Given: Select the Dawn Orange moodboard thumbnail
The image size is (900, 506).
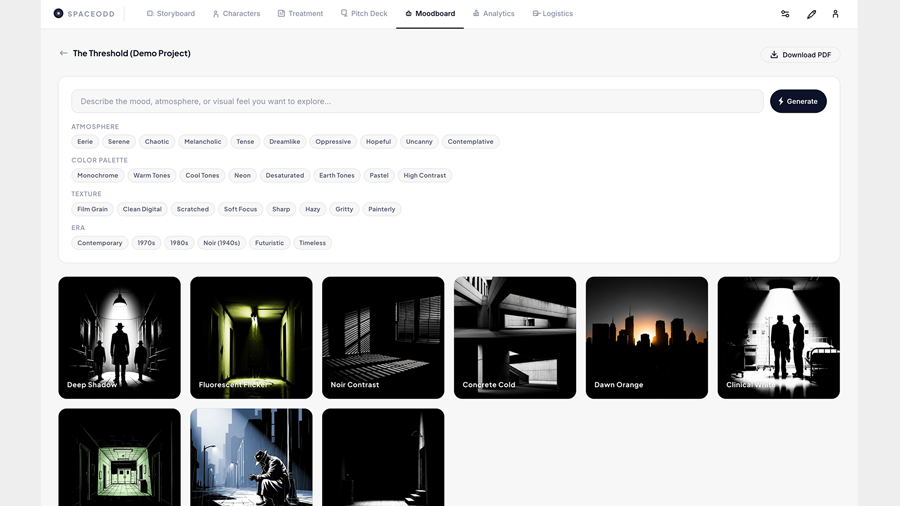Looking at the screenshot, I should pos(646,337).
